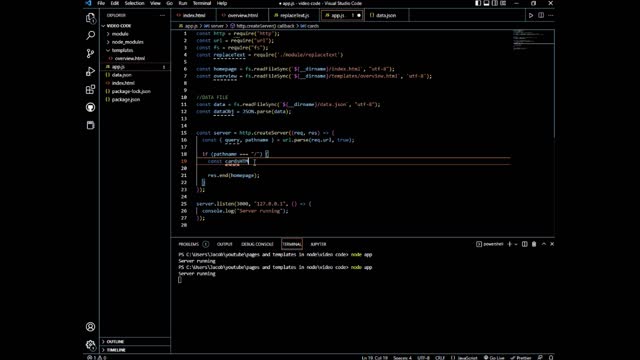
Task: Click the feedback icon in status bar
Action: (540, 358)
